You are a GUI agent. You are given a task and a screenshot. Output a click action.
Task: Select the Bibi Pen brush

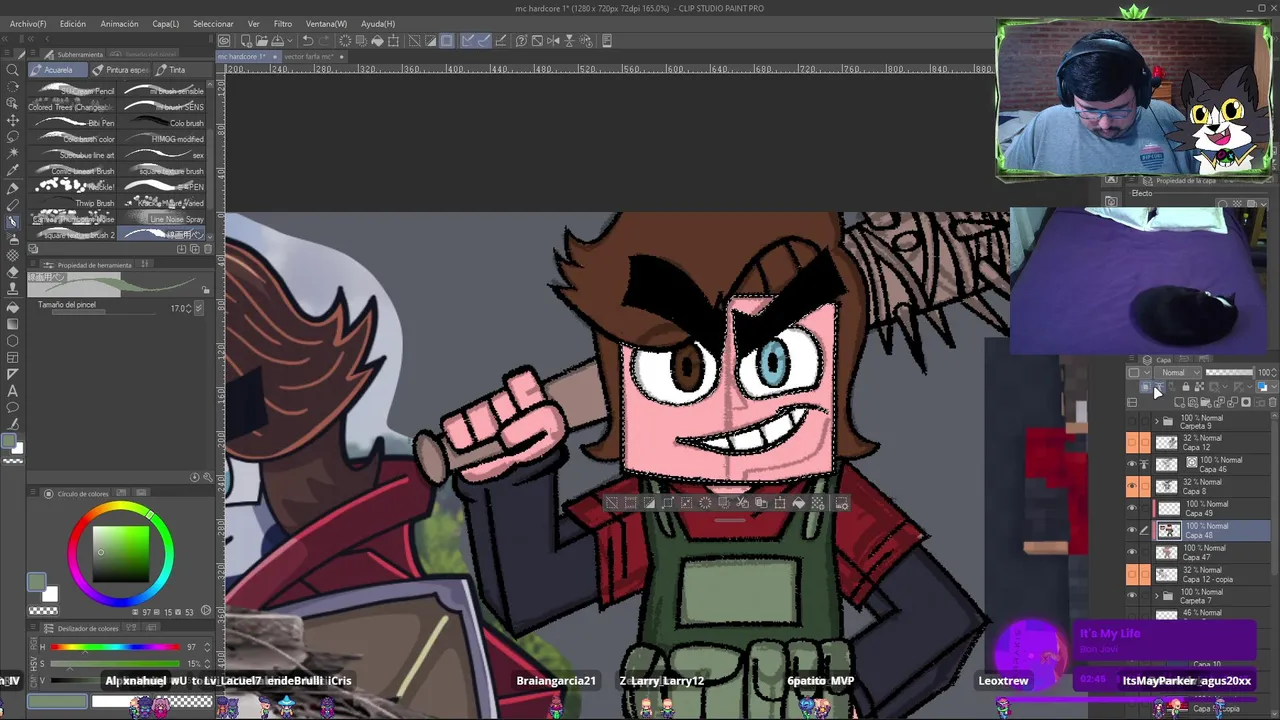[73, 123]
